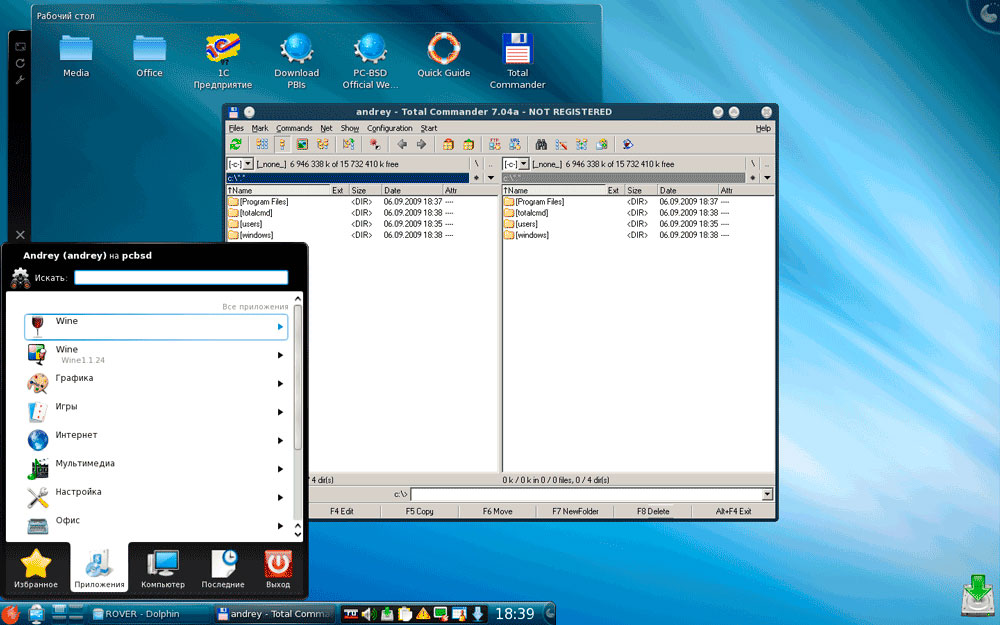Switch to the Компьютер tab in launcher
The width and height of the screenshot is (1000, 625).
(x=162, y=568)
